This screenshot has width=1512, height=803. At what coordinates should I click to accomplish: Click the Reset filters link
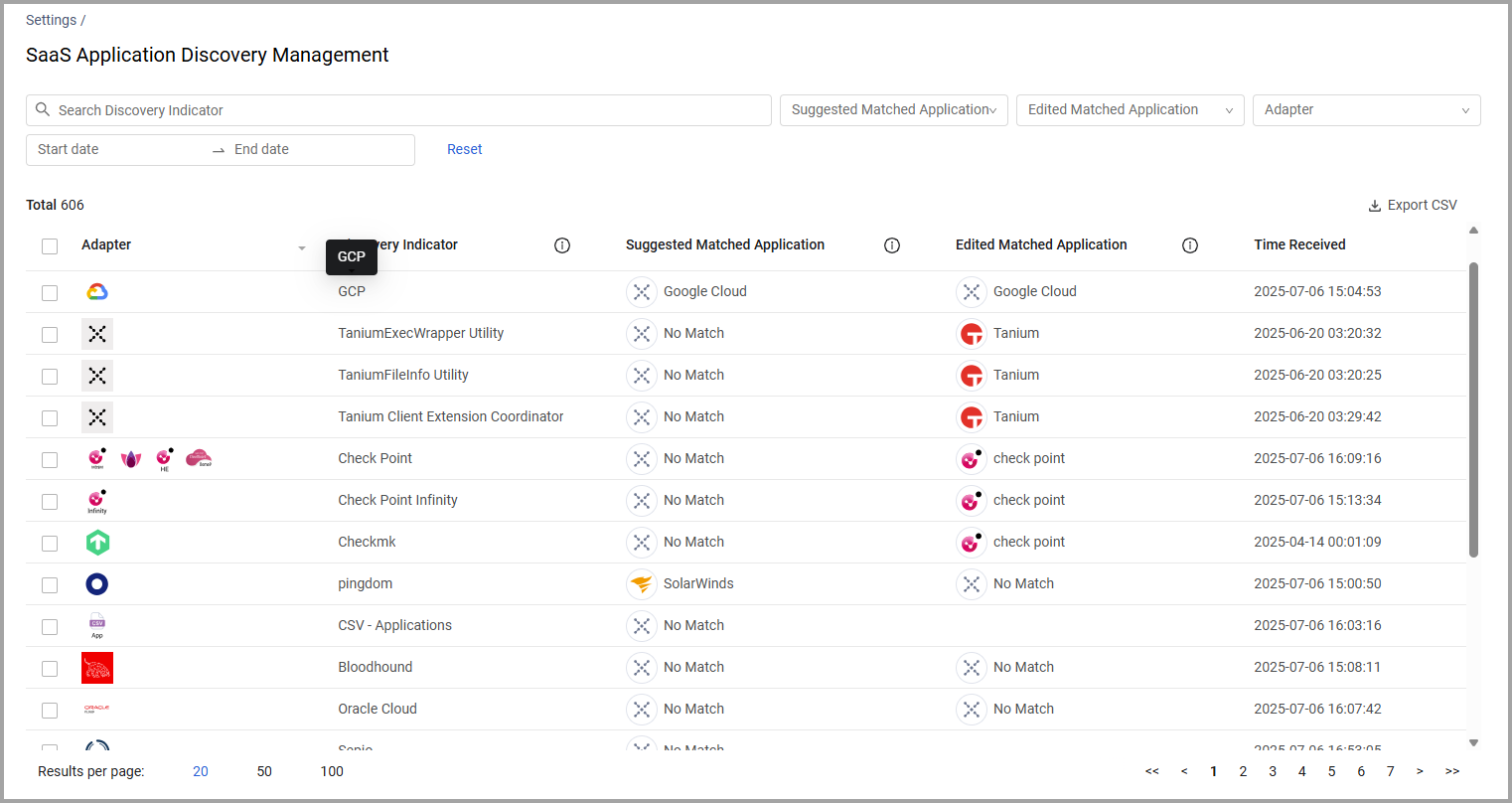tap(464, 149)
